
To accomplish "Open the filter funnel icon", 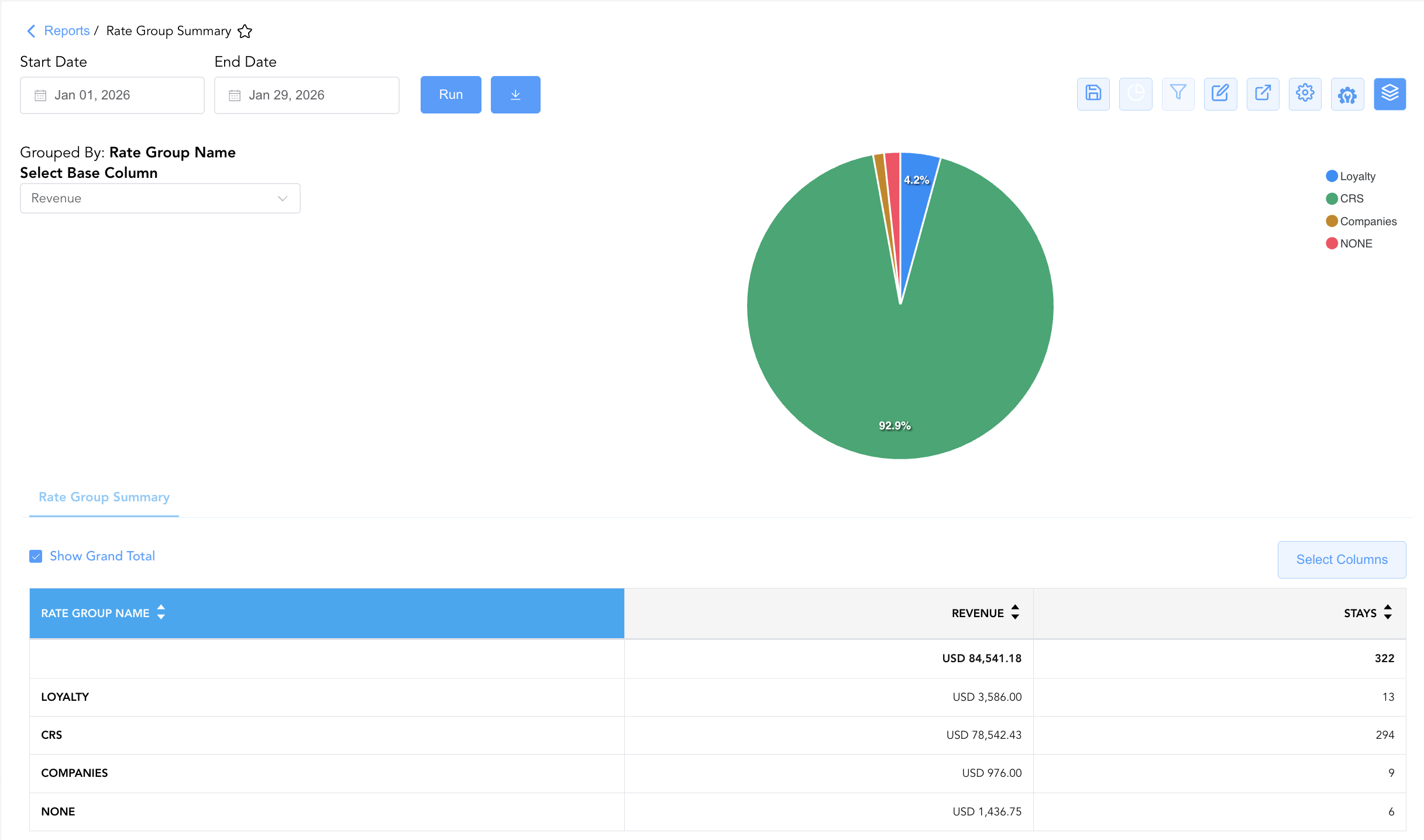I will click(x=1178, y=94).
